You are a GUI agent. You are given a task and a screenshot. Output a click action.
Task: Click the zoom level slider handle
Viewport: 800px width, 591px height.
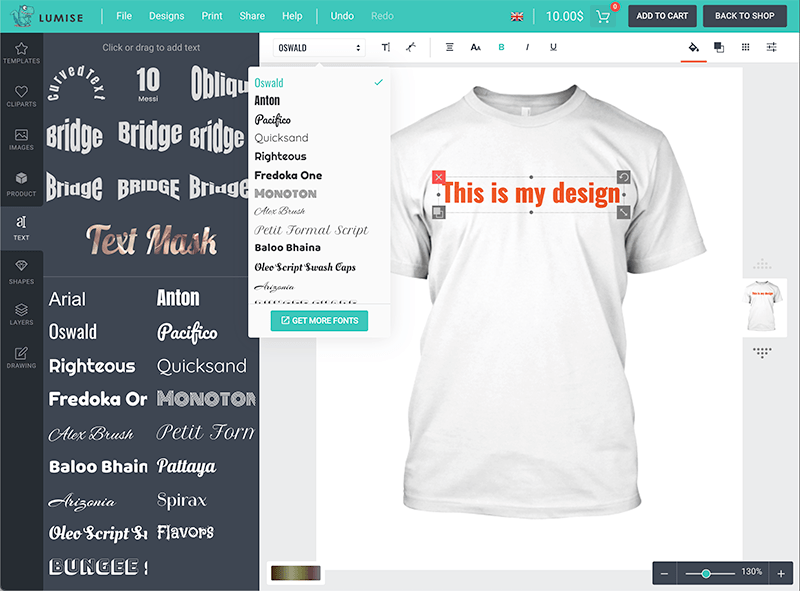tap(706, 573)
